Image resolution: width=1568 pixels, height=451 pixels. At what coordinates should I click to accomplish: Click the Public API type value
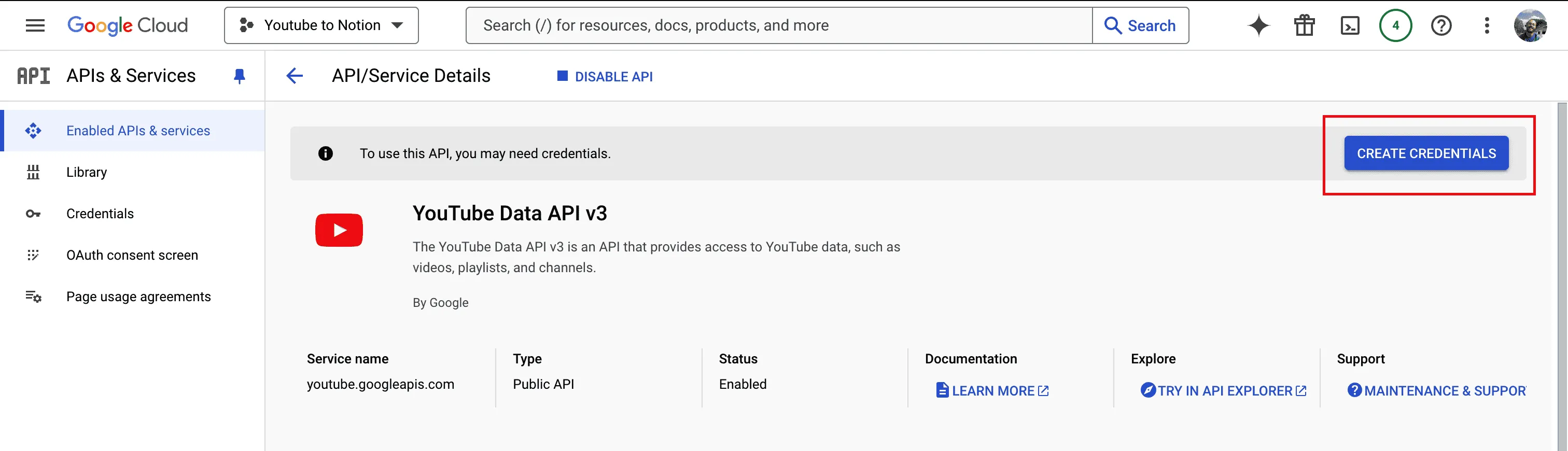pyautogui.click(x=543, y=384)
